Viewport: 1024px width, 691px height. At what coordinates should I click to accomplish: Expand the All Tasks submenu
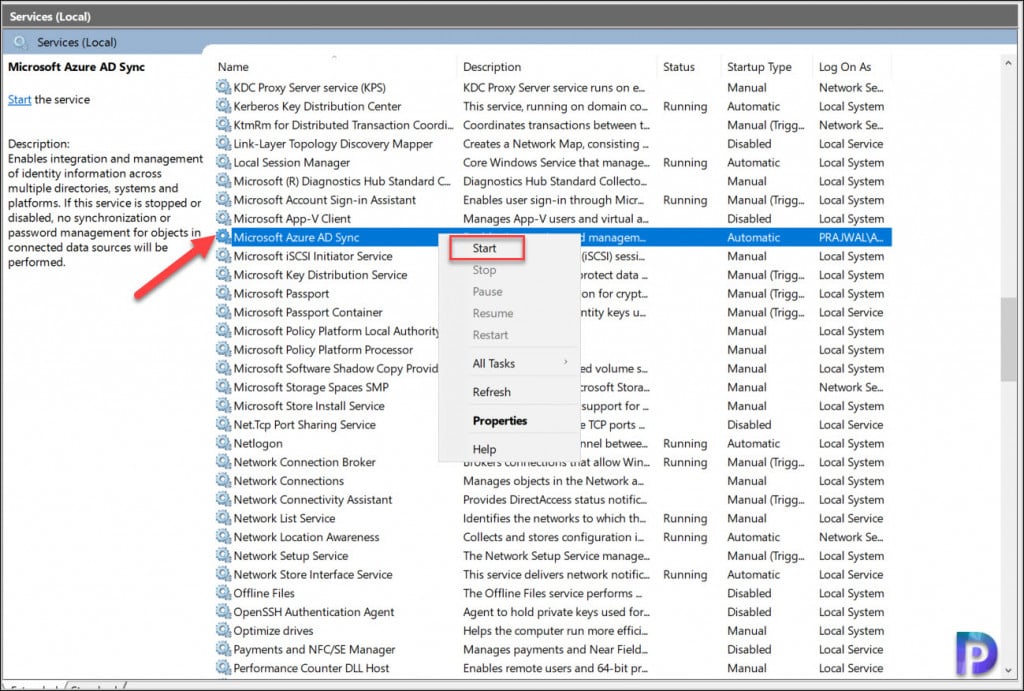pyautogui.click(x=509, y=363)
